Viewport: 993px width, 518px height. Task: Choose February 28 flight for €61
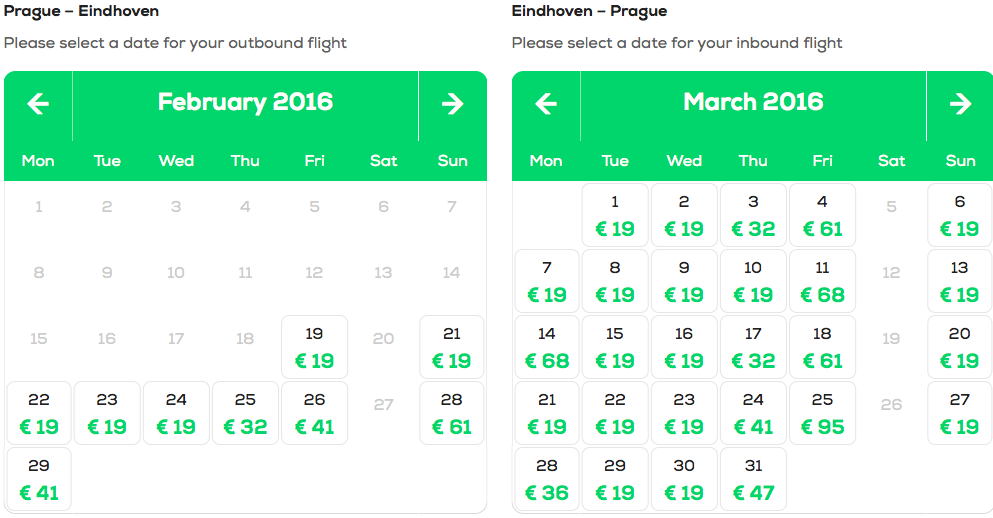pyautogui.click(x=452, y=413)
